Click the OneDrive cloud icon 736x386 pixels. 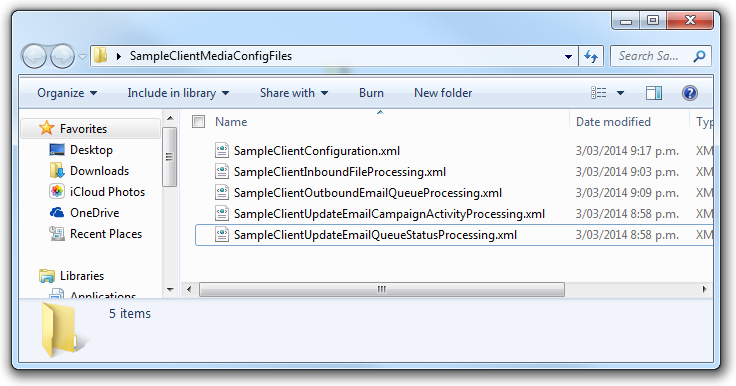coord(57,212)
